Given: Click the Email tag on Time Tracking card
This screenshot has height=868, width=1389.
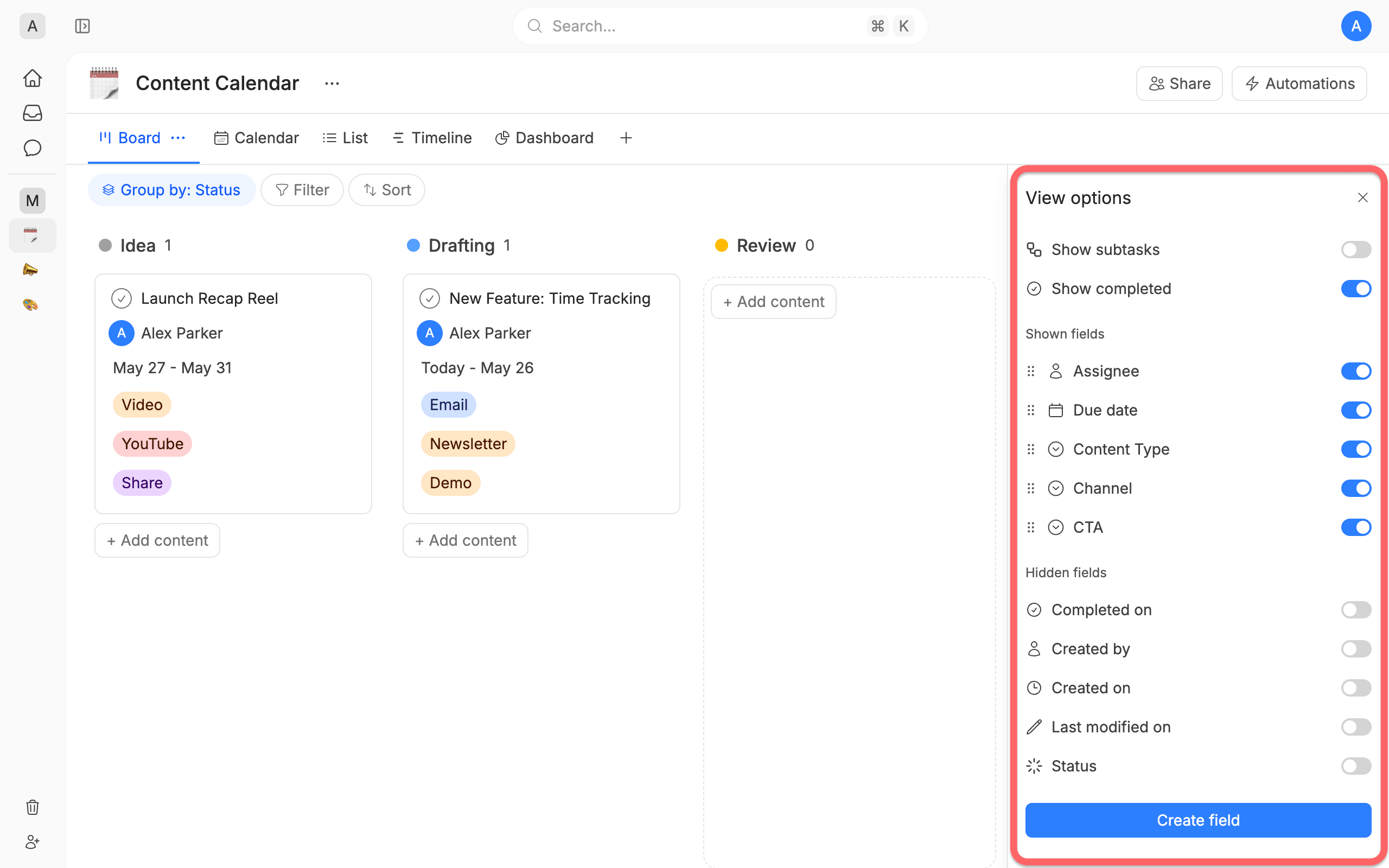Looking at the screenshot, I should pos(448,405).
